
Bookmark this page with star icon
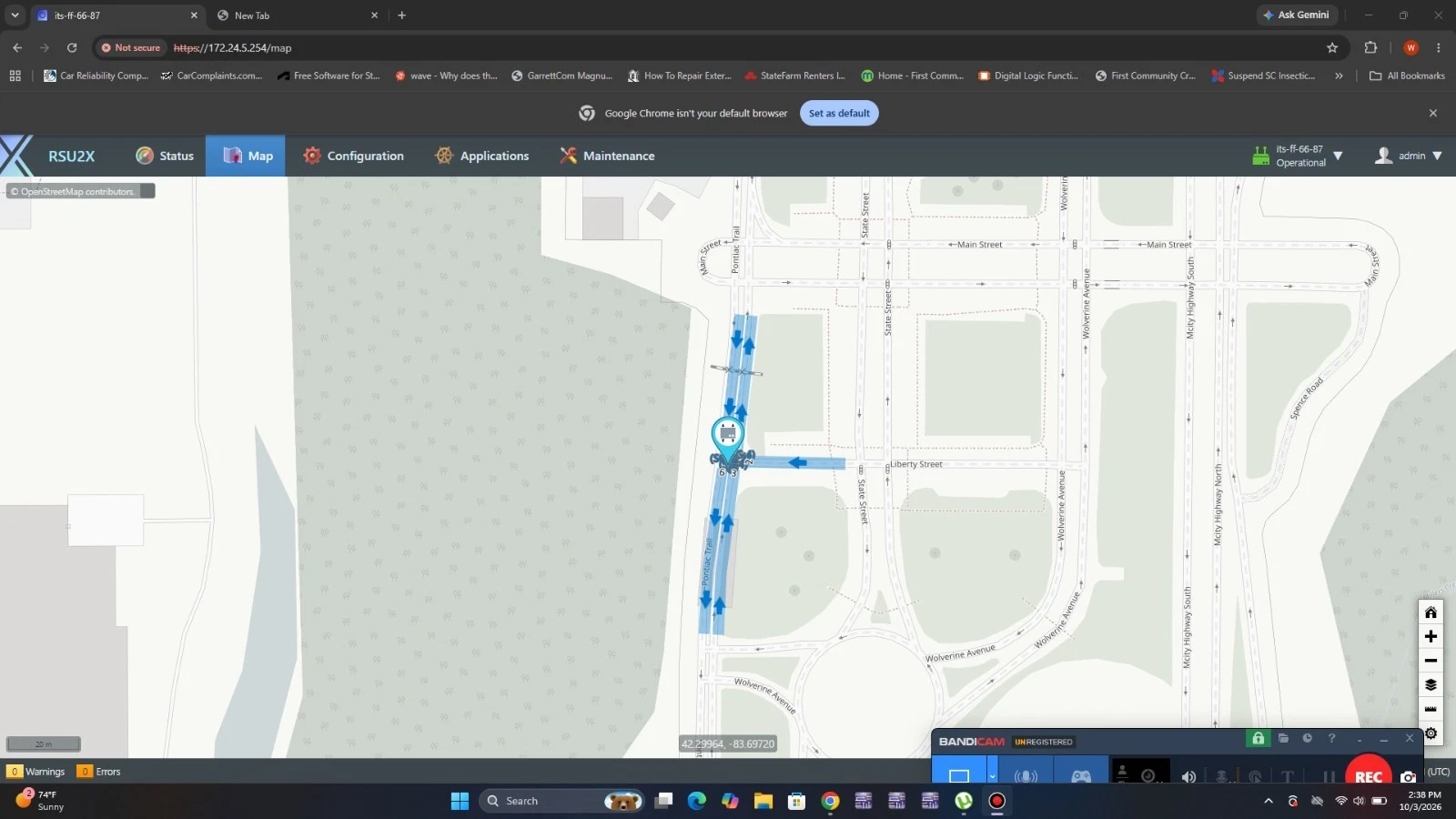1332,47
